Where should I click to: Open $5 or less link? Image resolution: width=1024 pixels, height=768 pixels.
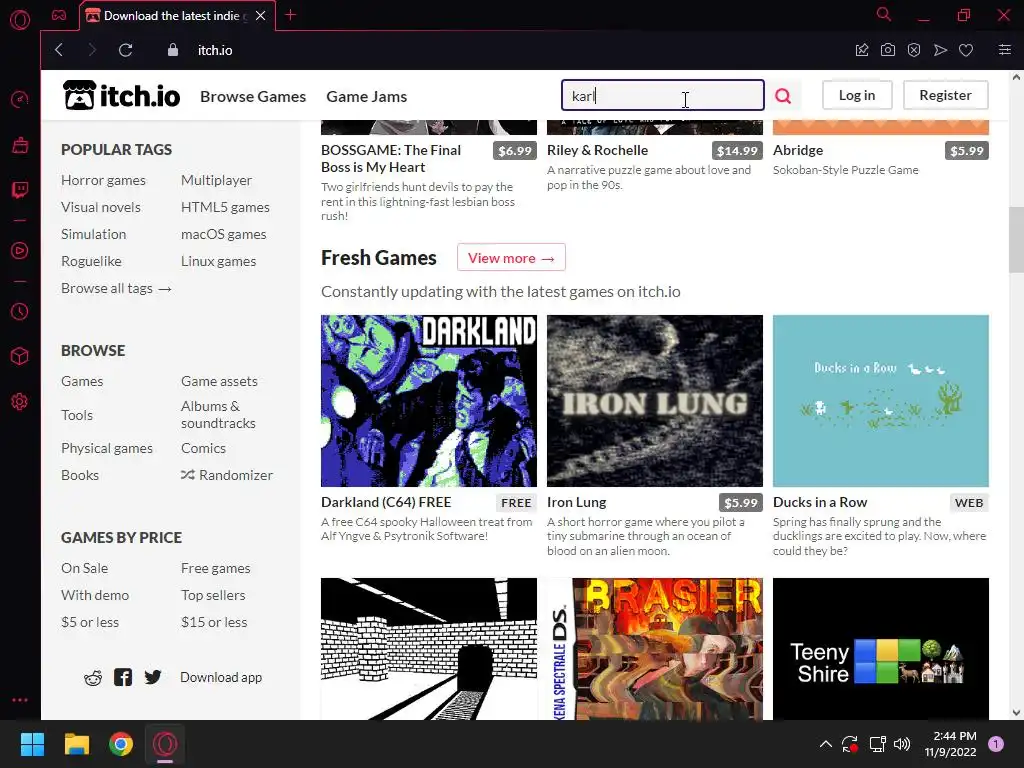(90, 622)
